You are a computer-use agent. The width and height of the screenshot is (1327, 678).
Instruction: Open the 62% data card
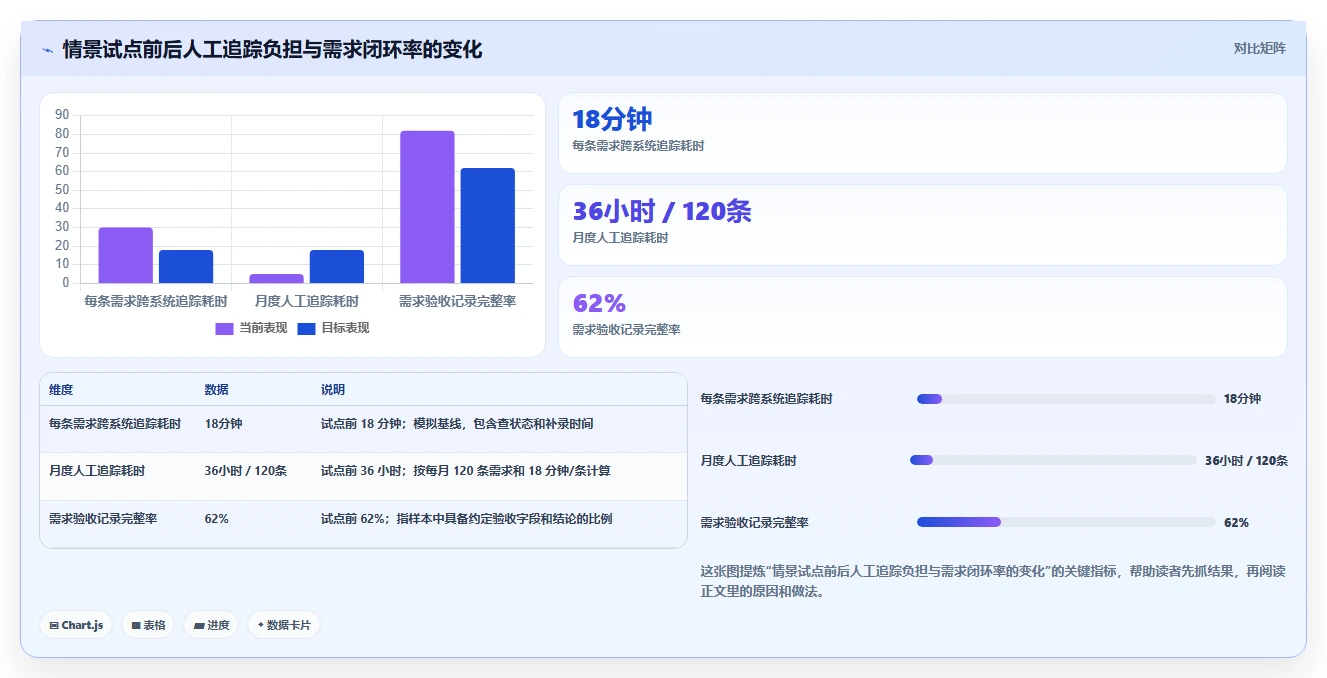tap(922, 317)
